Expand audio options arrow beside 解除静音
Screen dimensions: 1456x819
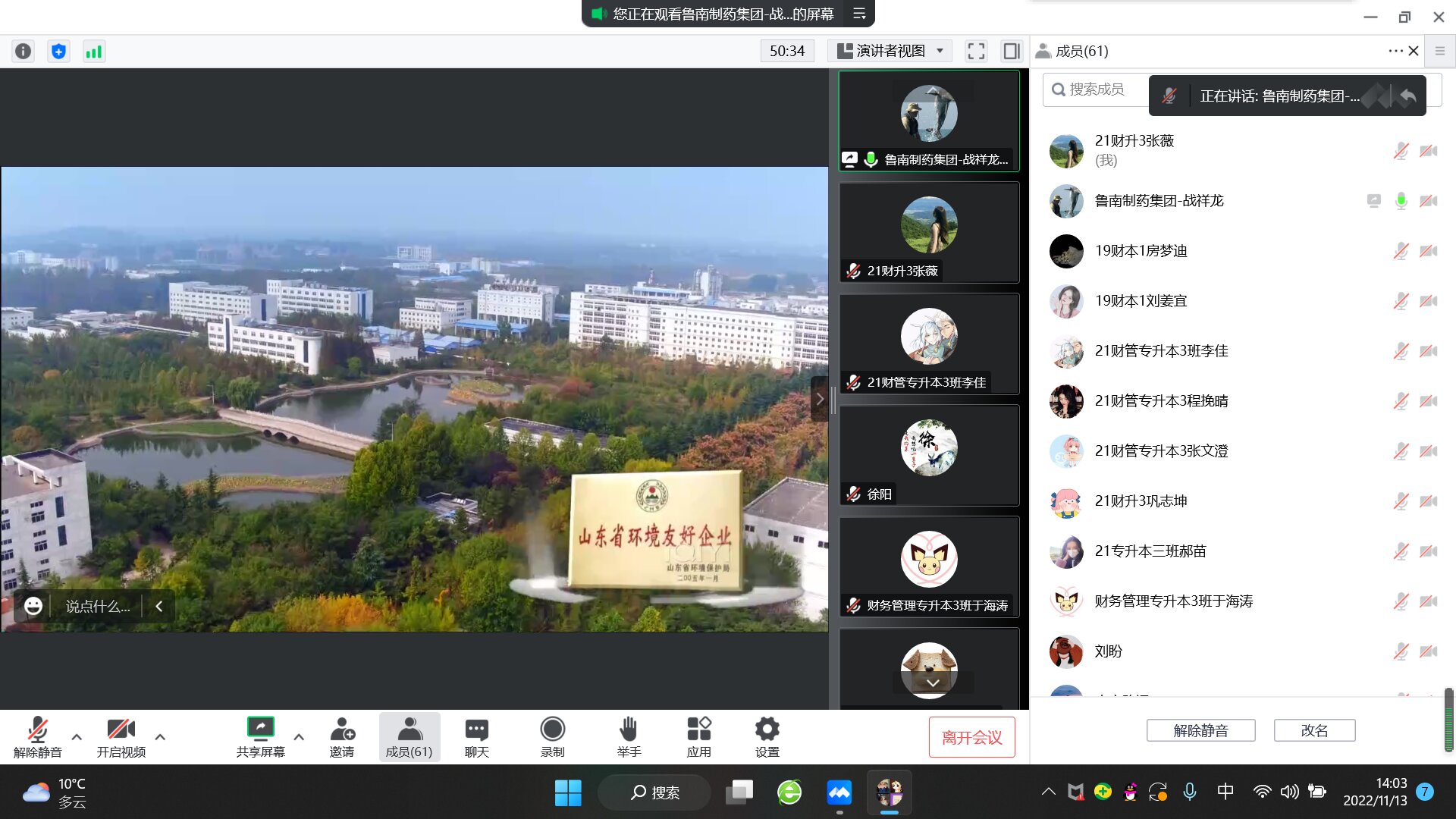77,736
